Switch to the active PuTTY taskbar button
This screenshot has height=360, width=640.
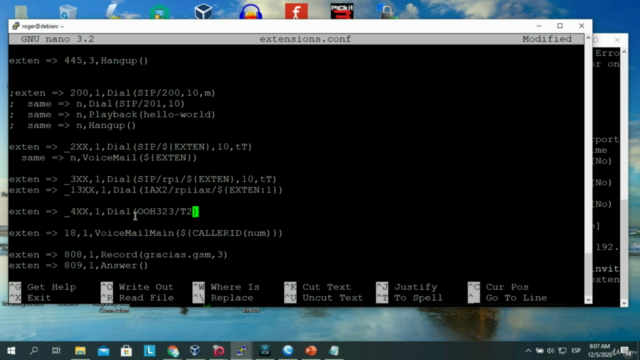click(241, 351)
